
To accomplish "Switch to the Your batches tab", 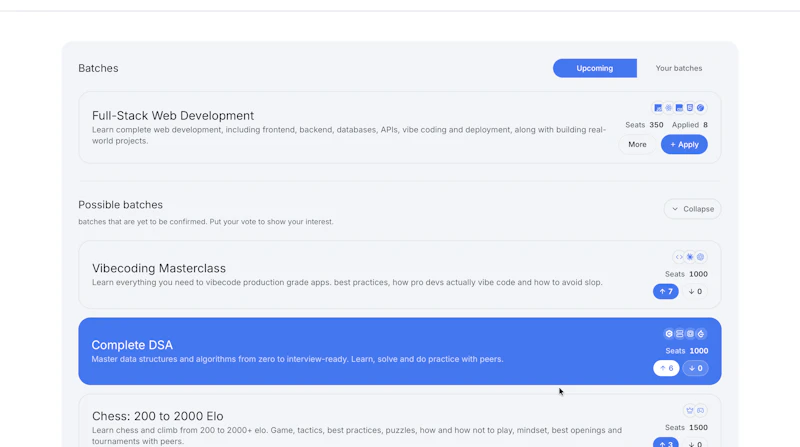I will click(679, 68).
